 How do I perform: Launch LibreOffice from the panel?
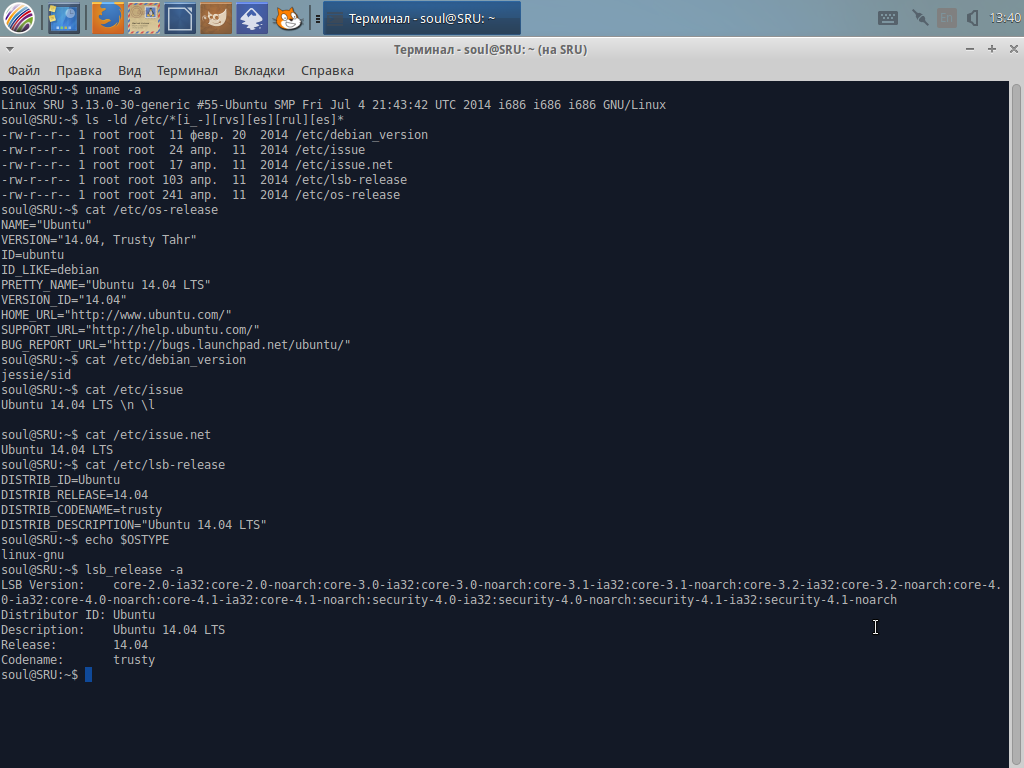[x=180, y=18]
